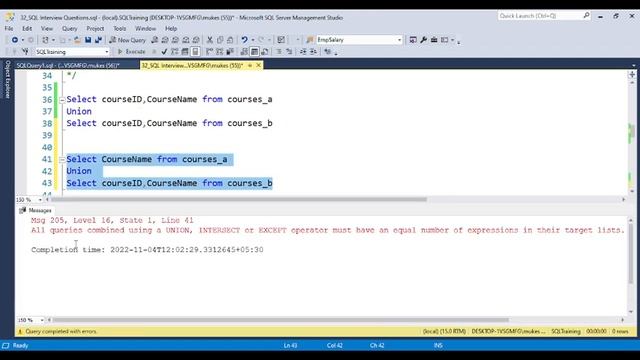Click the Redo arrow icon
Screen dimensions: 640x360
[x=261, y=40]
